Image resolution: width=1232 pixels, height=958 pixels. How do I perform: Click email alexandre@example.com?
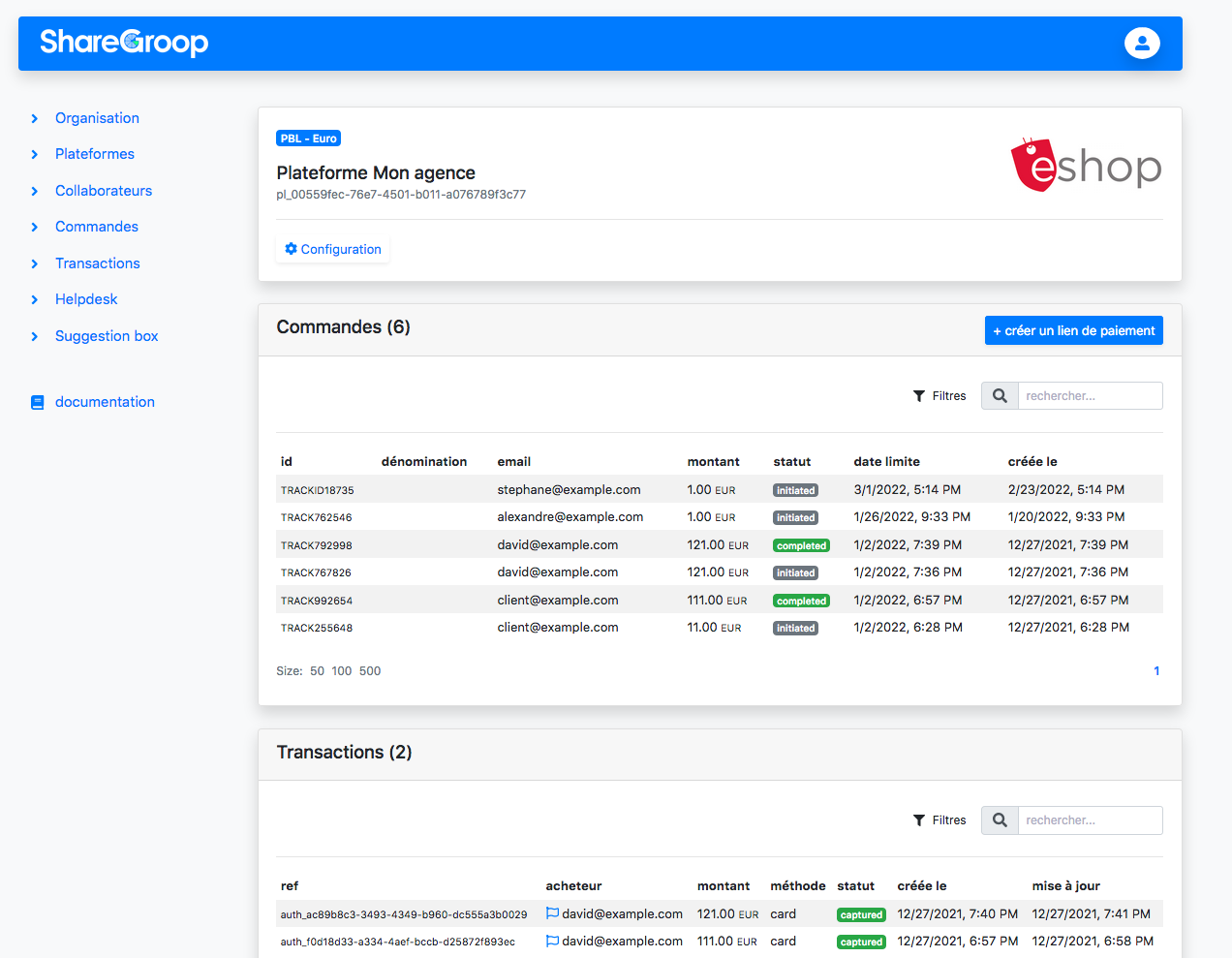(x=570, y=517)
